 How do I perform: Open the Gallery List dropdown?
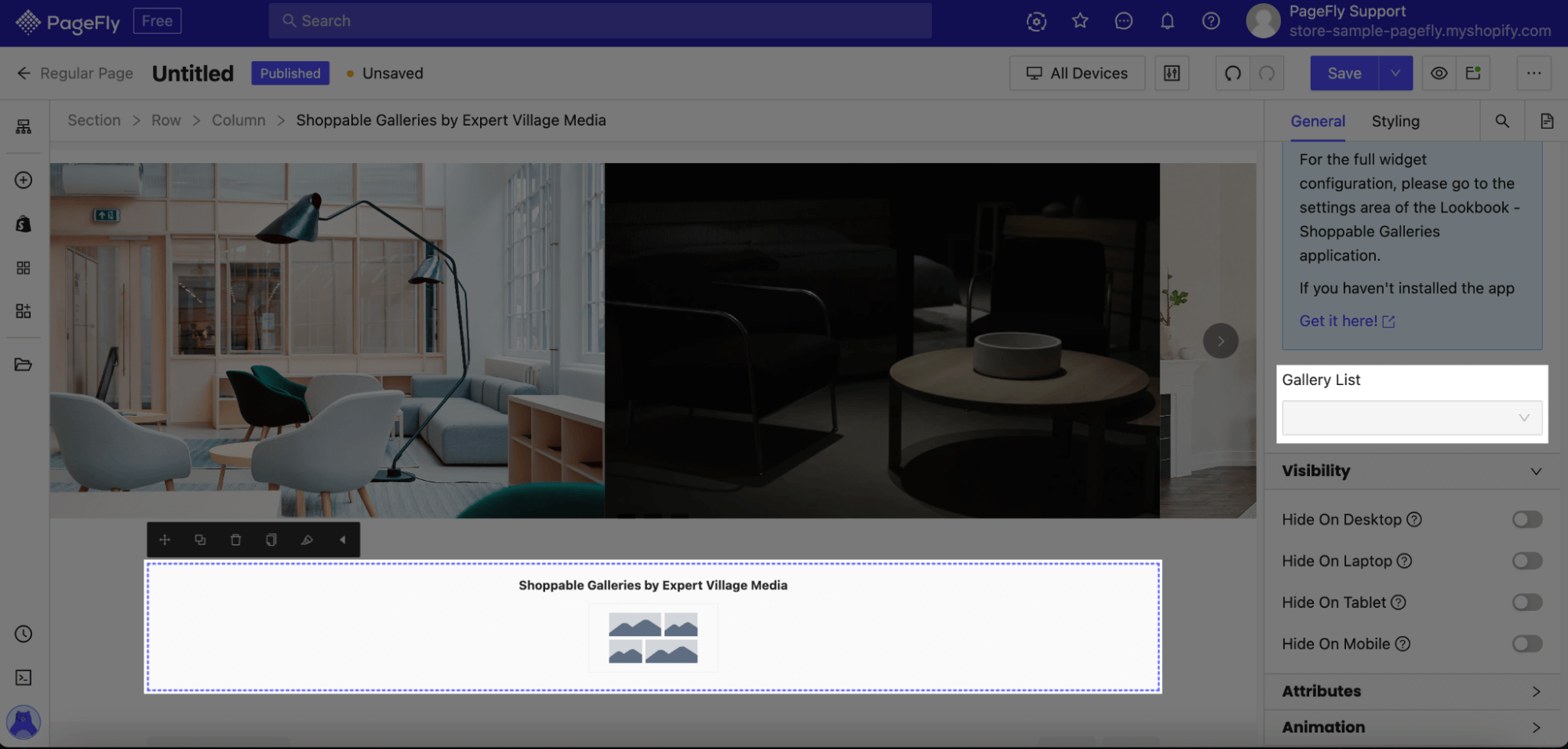[1412, 418]
